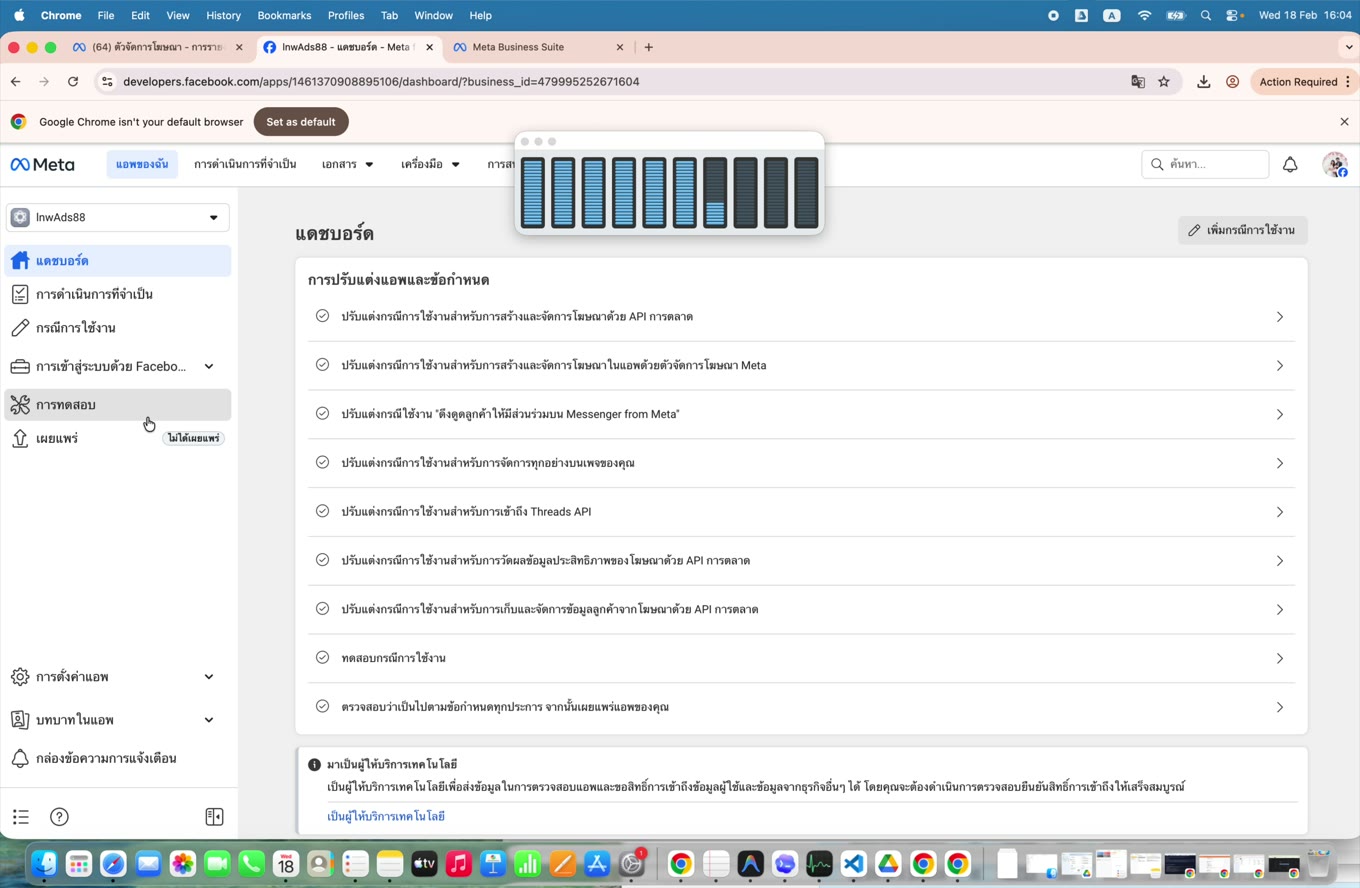The width and height of the screenshot is (1360, 888).
Task: Select แอพของฉัน in the top navigation
Action: [x=142, y=164]
